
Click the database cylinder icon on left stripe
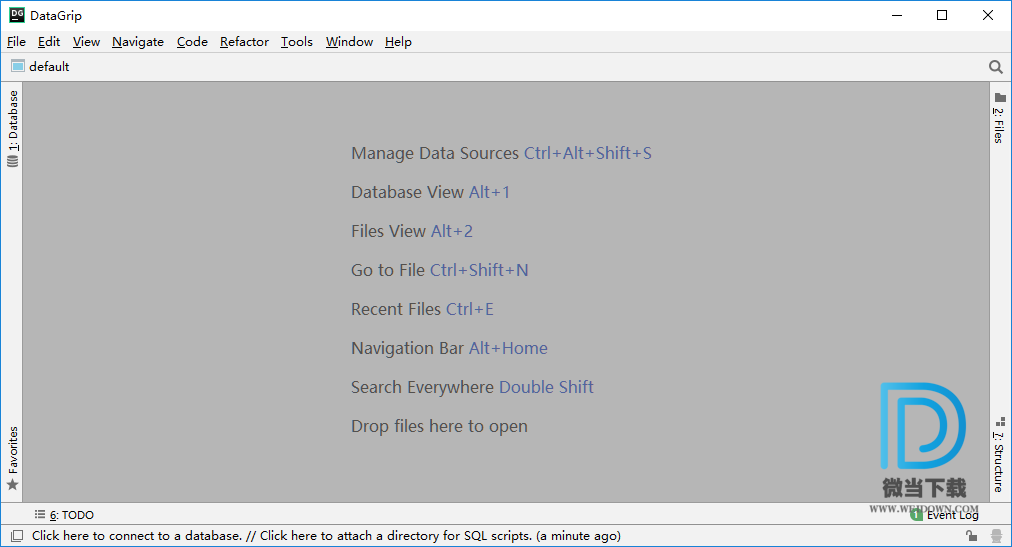pos(13,161)
